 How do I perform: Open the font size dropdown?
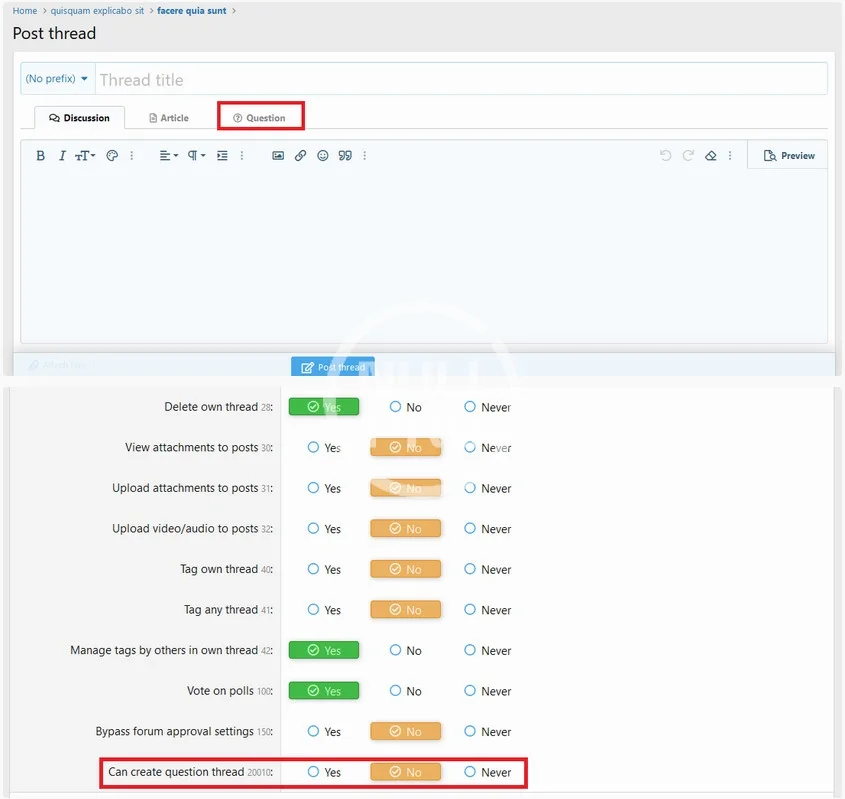[85, 156]
